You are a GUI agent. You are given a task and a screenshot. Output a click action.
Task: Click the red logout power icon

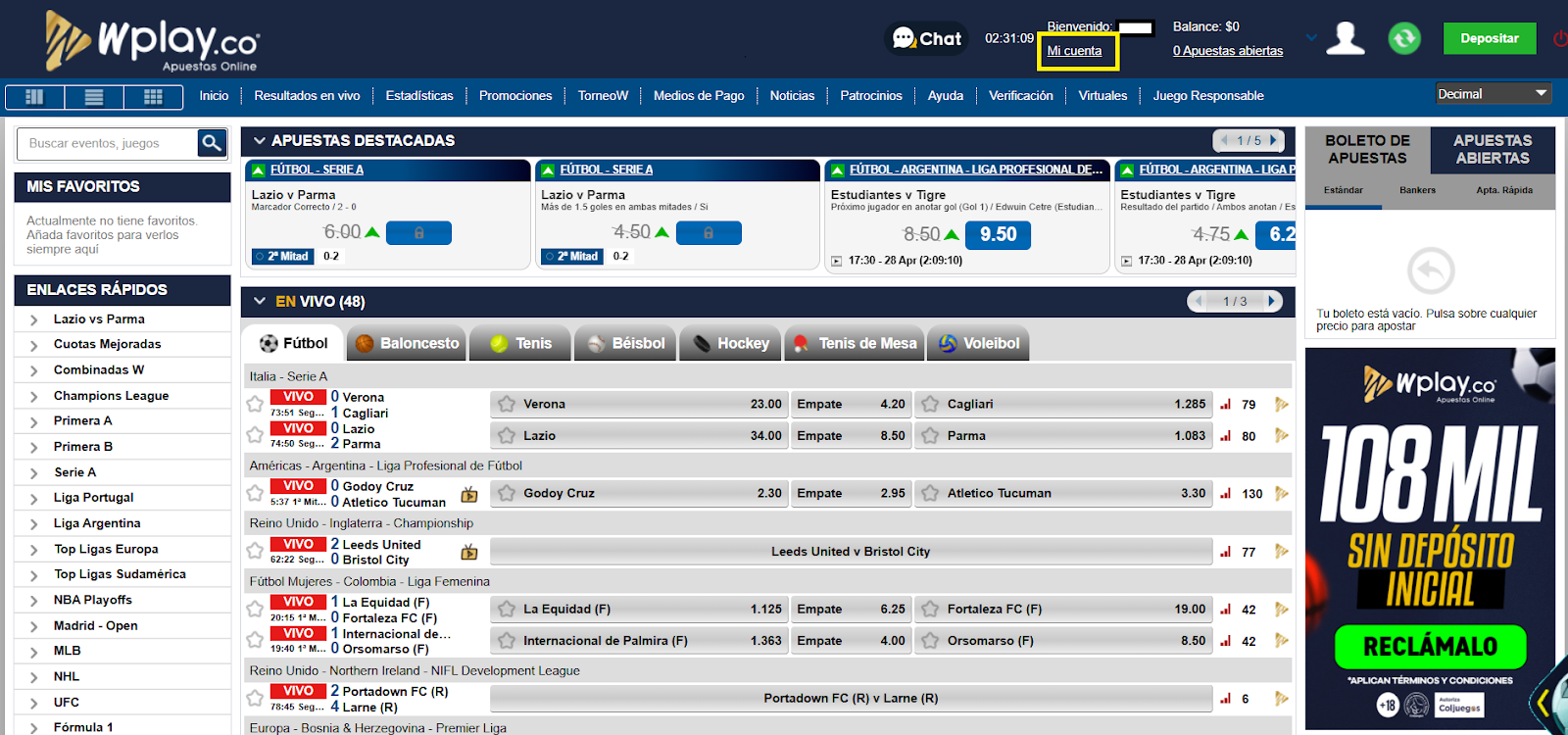click(1560, 38)
